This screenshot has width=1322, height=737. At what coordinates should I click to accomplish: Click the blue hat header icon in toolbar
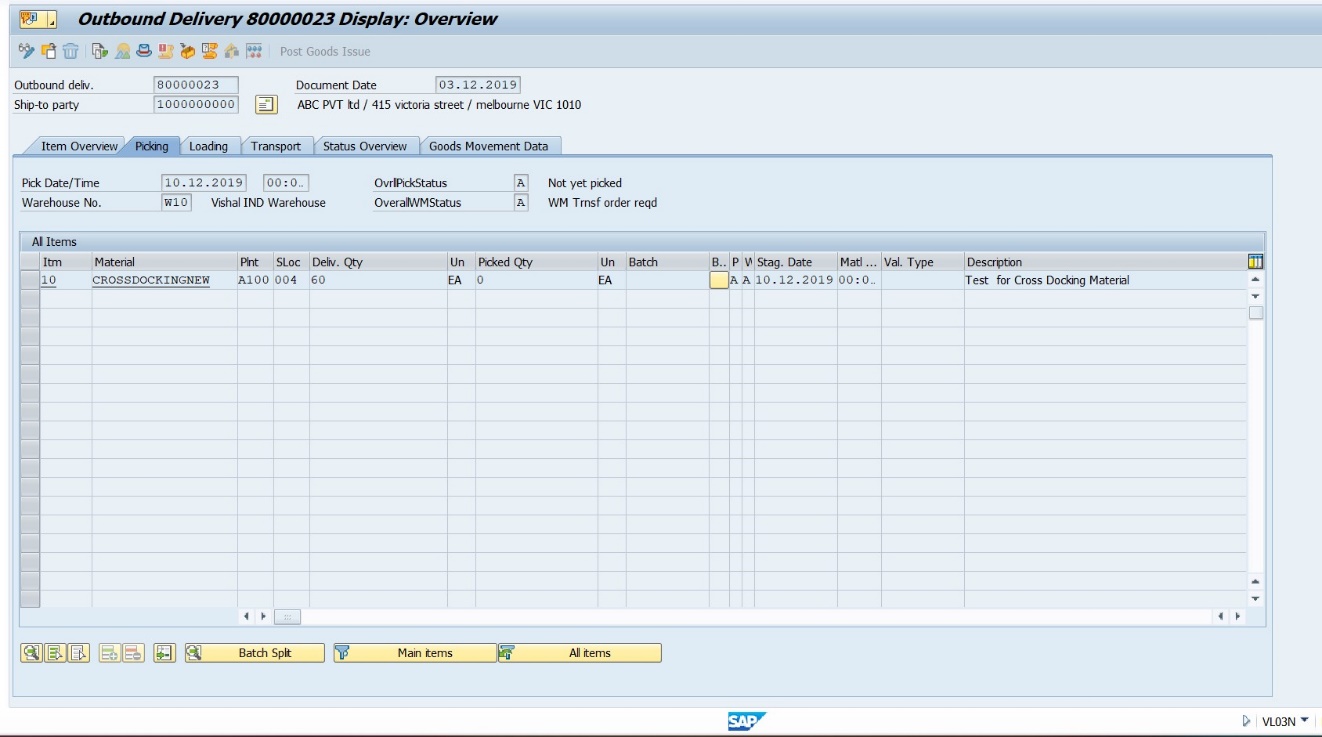(x=144, y=51)
